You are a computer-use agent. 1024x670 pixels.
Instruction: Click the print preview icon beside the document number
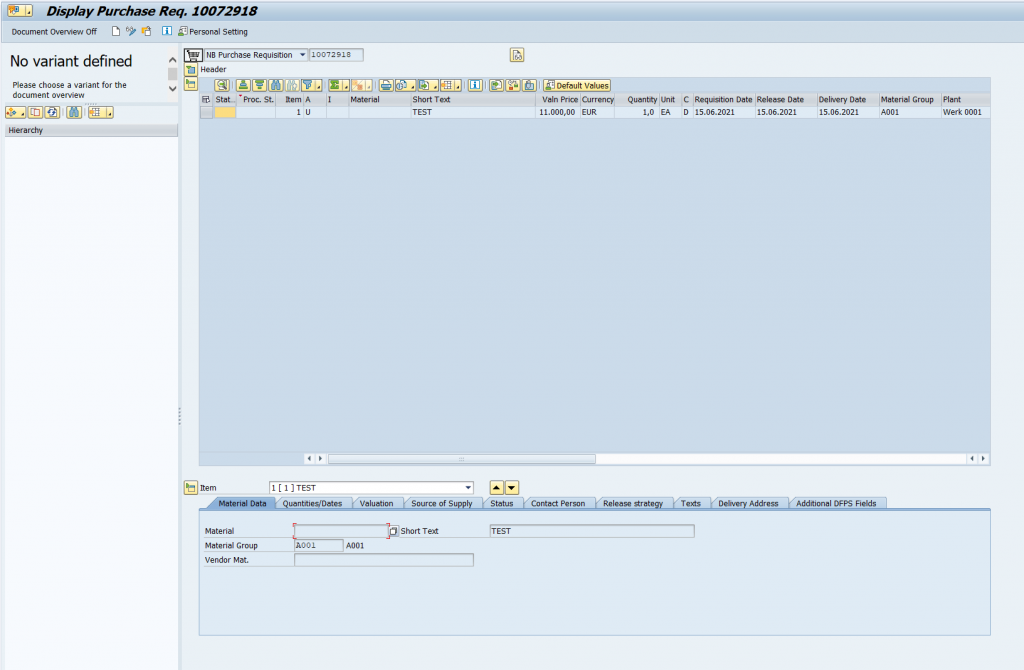point(517,55)
